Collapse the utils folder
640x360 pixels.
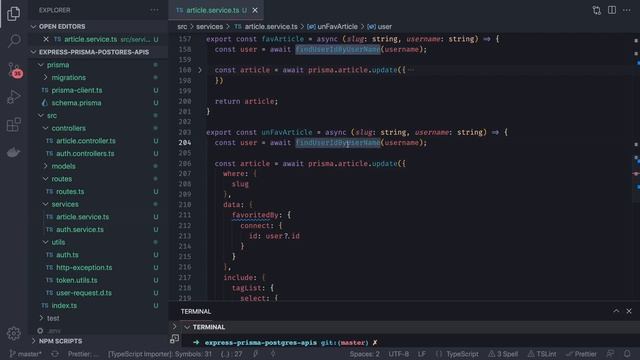click(45, 242)
